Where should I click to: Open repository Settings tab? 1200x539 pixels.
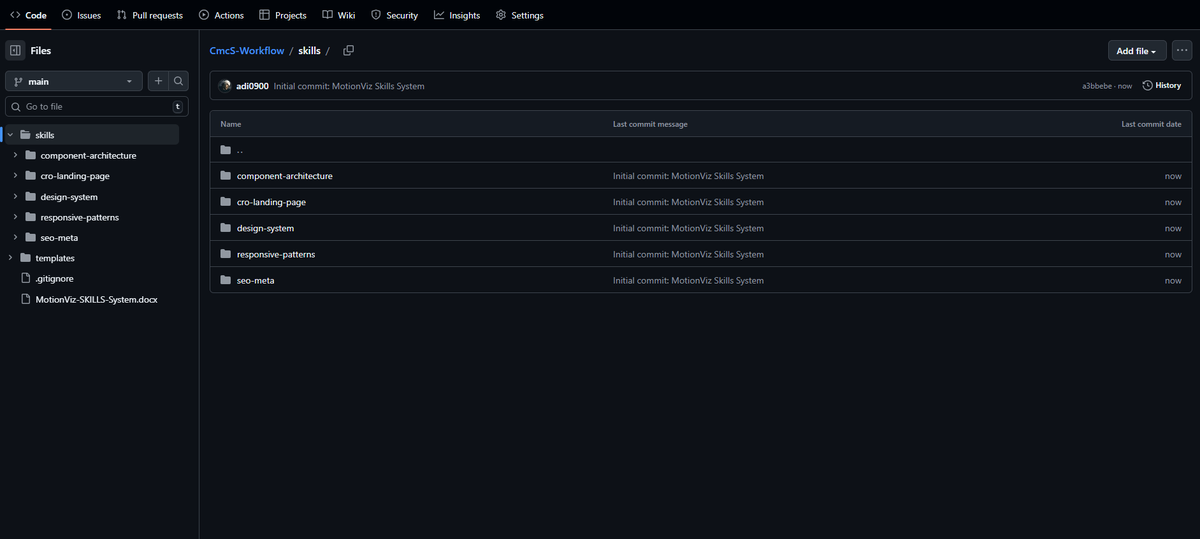point(520,15)
